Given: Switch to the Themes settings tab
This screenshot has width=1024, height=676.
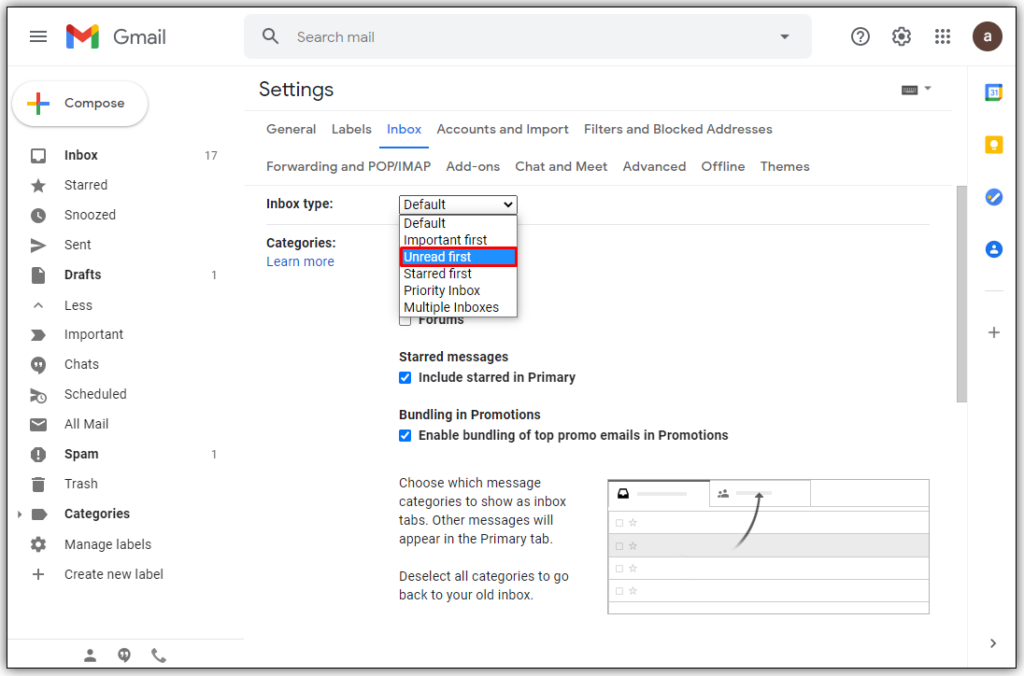Looking at the screenshot, I should 784,166.
